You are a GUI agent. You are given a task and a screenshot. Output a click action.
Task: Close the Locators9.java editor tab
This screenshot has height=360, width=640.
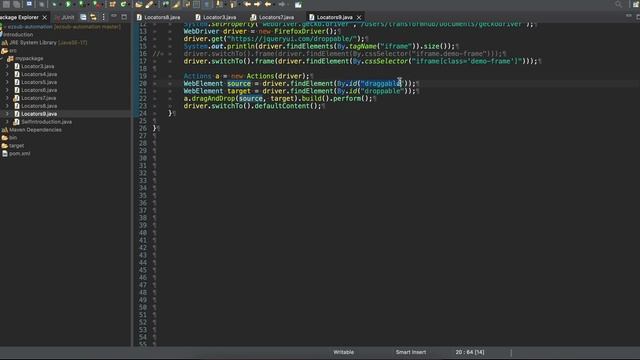pos(359,18)
